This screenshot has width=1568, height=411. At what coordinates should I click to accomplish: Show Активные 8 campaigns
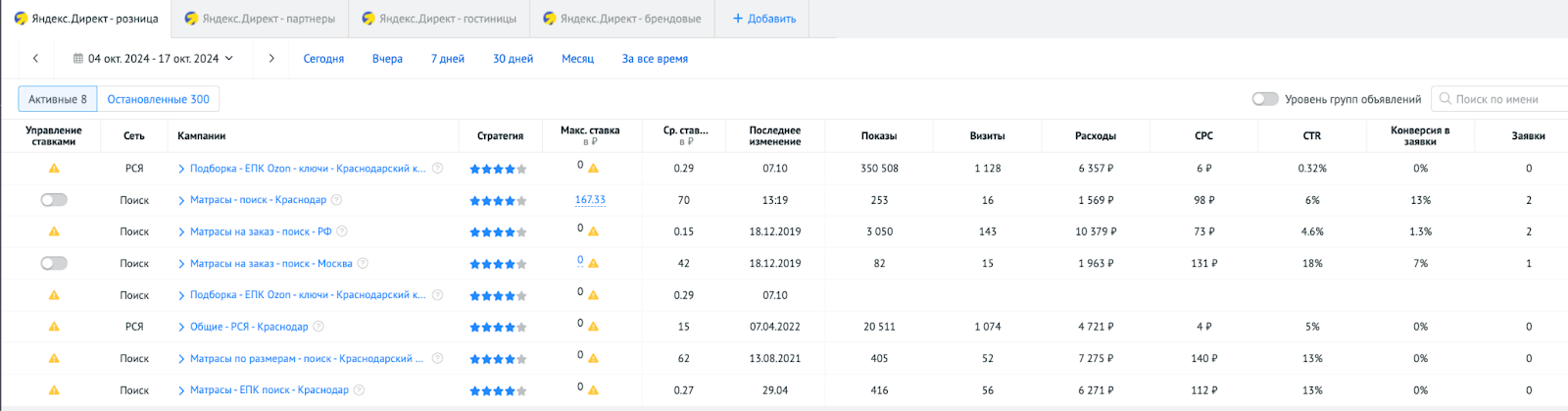click(58, 99)
